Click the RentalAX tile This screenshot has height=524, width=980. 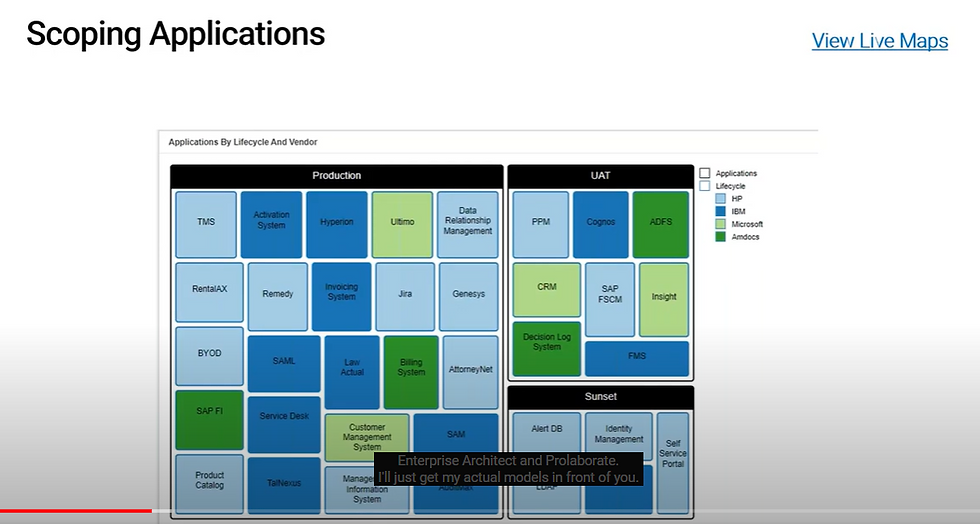tap(209, 292)
